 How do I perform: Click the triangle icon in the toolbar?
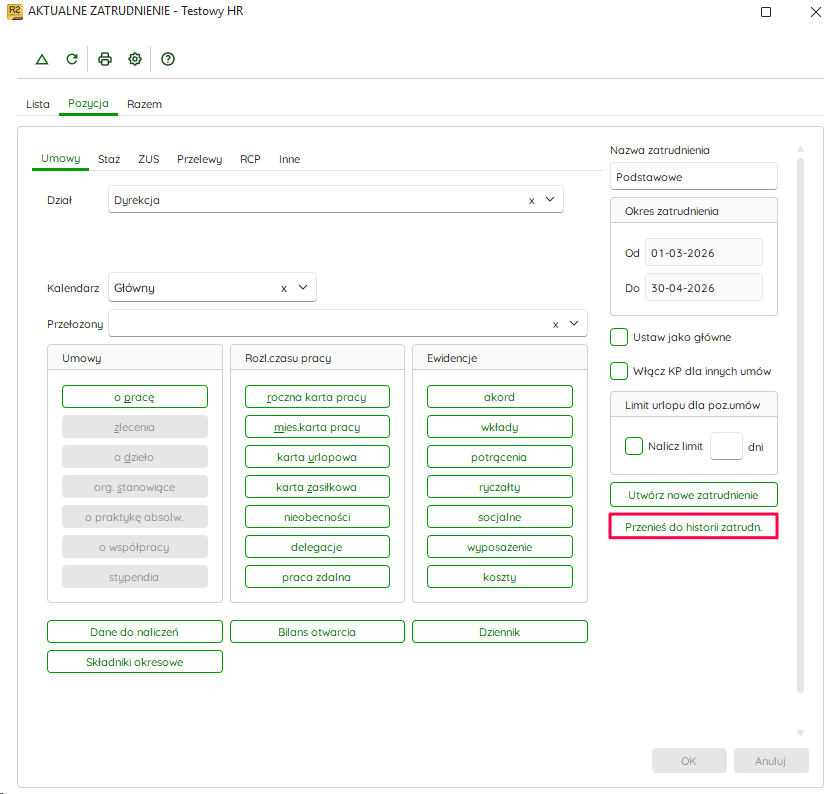(42, 59)
